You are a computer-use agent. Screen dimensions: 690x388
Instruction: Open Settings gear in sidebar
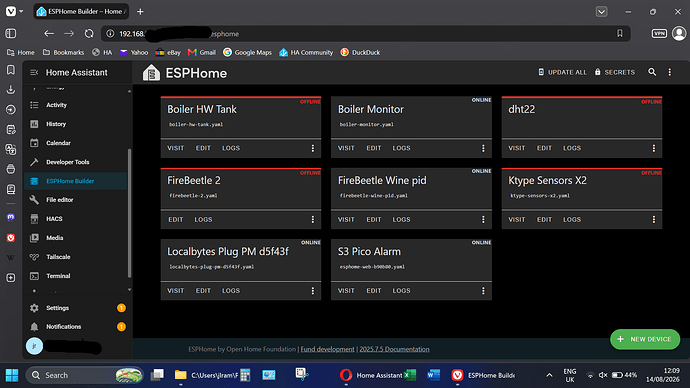pyautogui.click(x=34, y=308)
